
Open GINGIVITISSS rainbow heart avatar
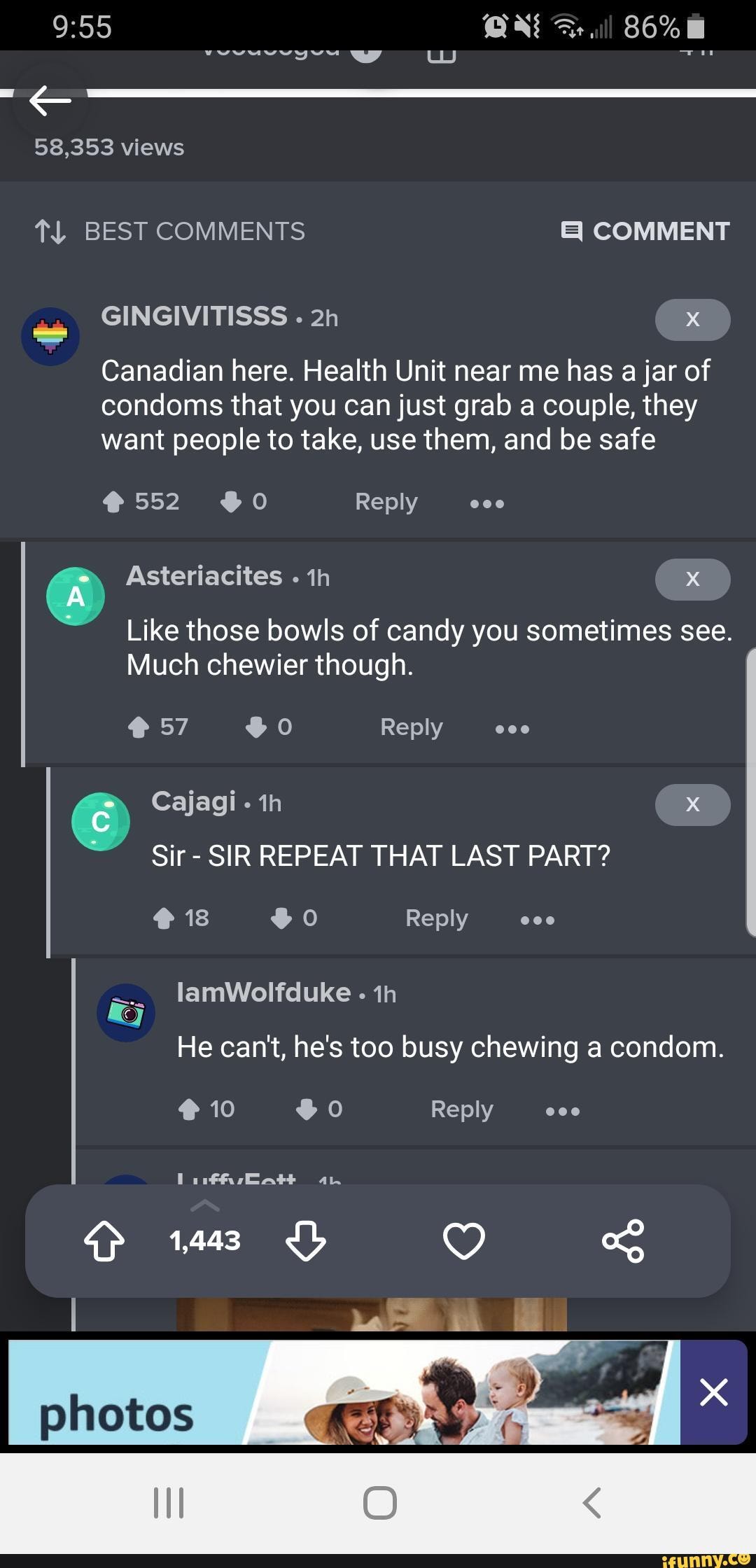(50, 336)
